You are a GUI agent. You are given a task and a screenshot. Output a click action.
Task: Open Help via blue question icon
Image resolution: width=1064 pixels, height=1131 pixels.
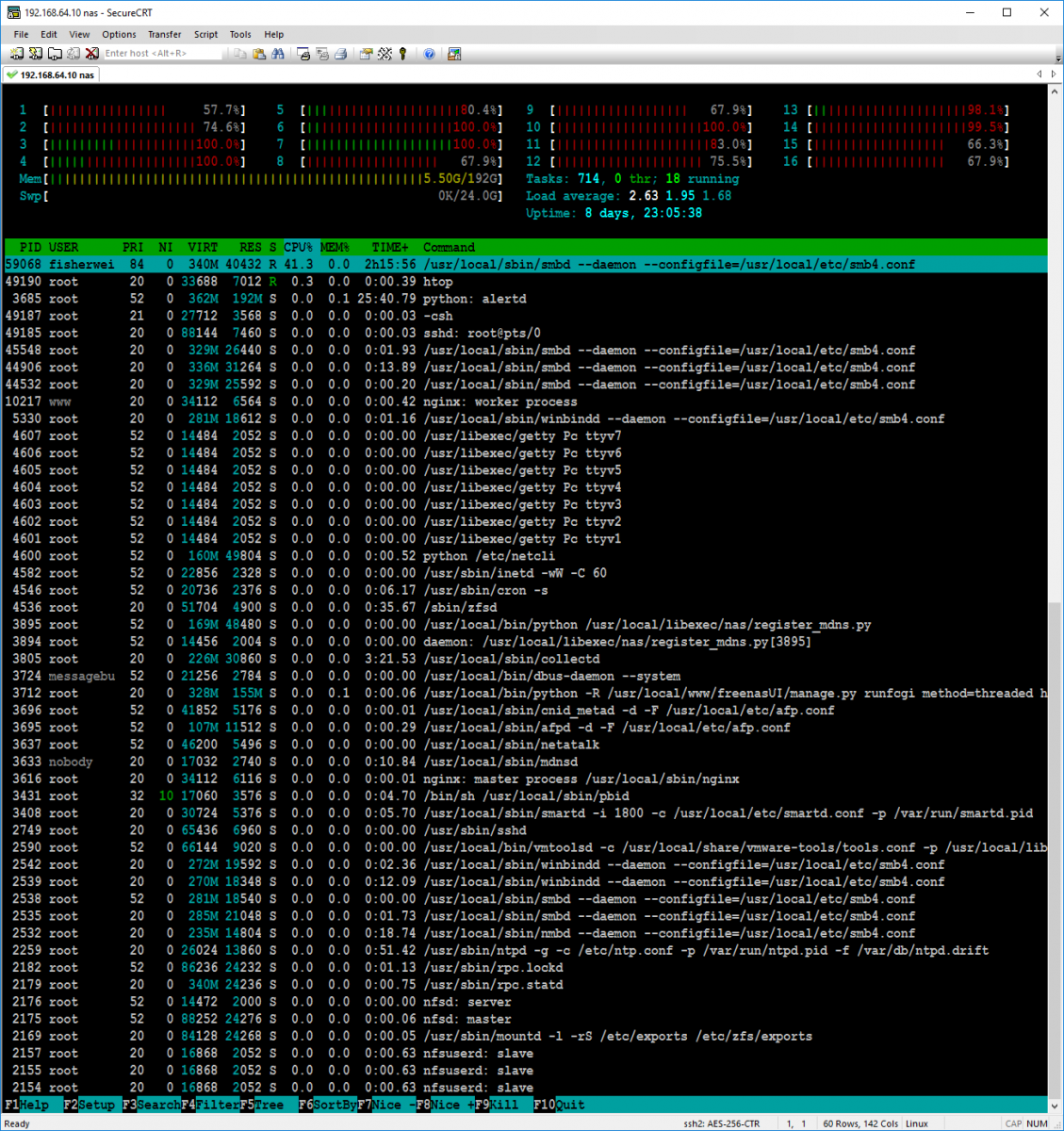click(x=429, y=54)
